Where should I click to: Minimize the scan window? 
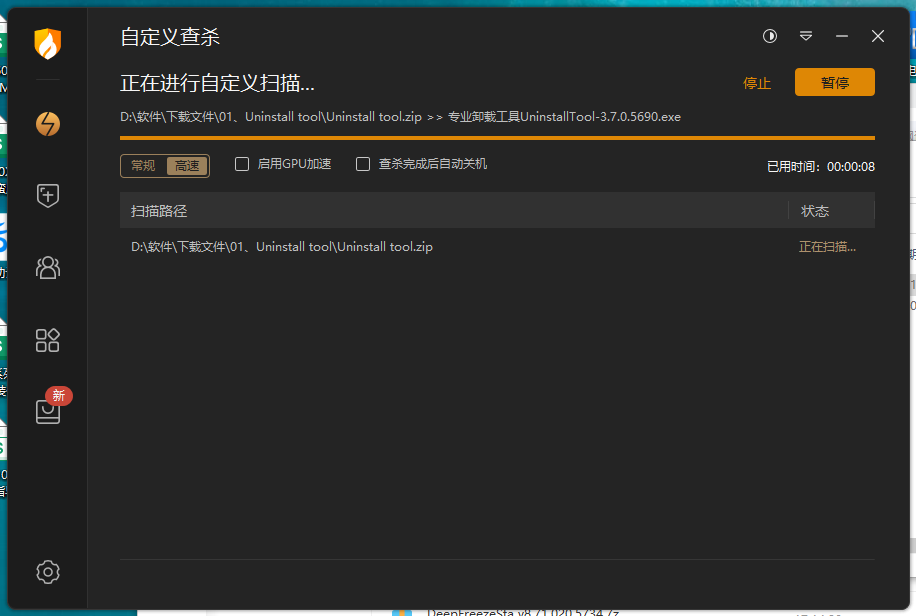(842, 36)
